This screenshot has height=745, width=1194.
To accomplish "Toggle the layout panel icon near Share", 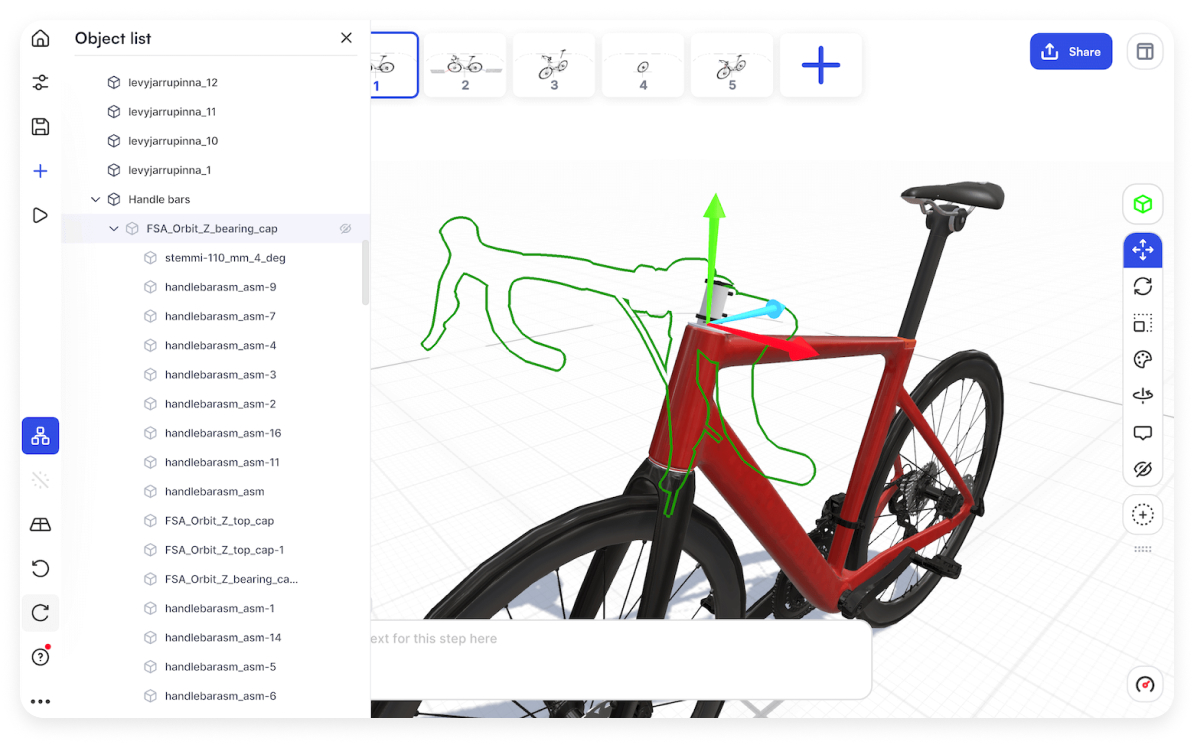I will pyautogui.click(x=1145, y=52).
